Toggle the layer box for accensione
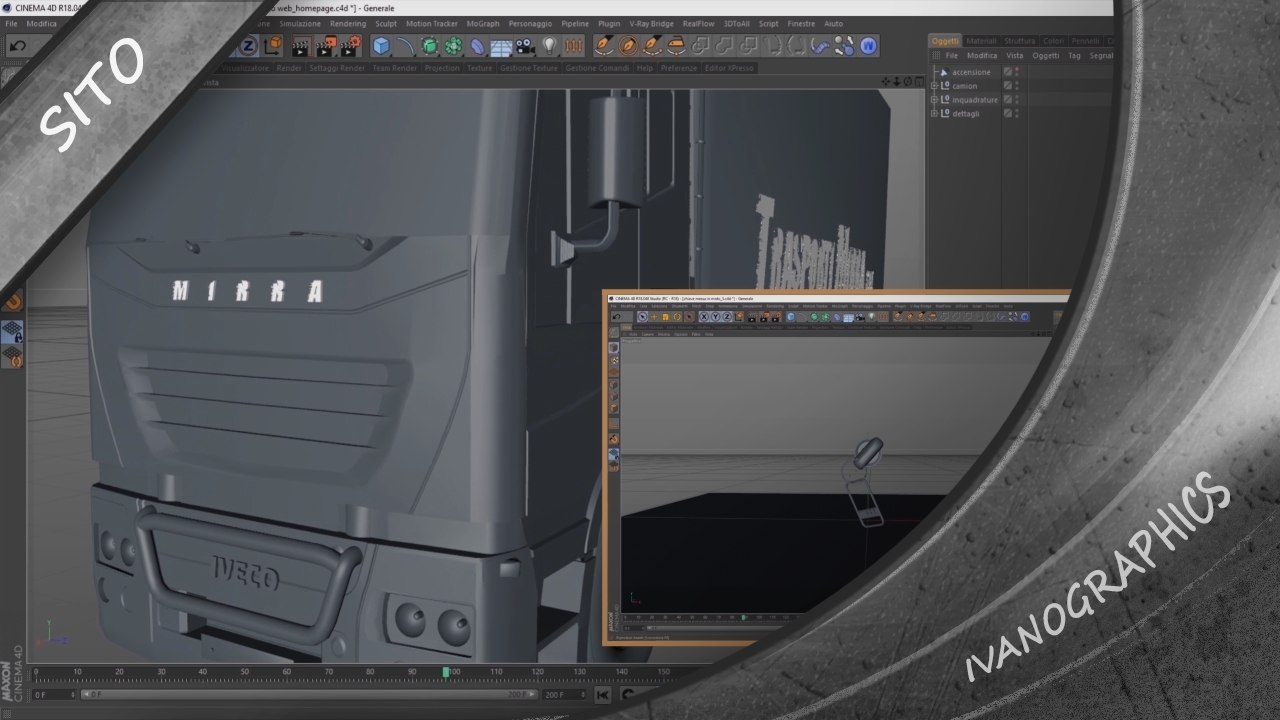The image size is (1280, 720). click(1008, 72)
